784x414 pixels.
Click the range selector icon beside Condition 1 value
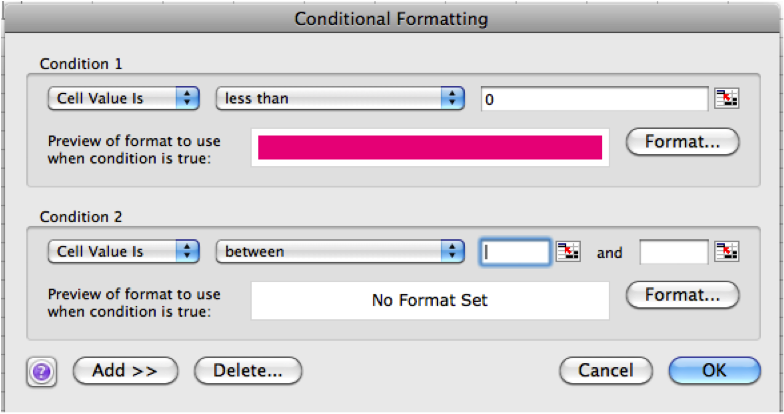point(726,98)
